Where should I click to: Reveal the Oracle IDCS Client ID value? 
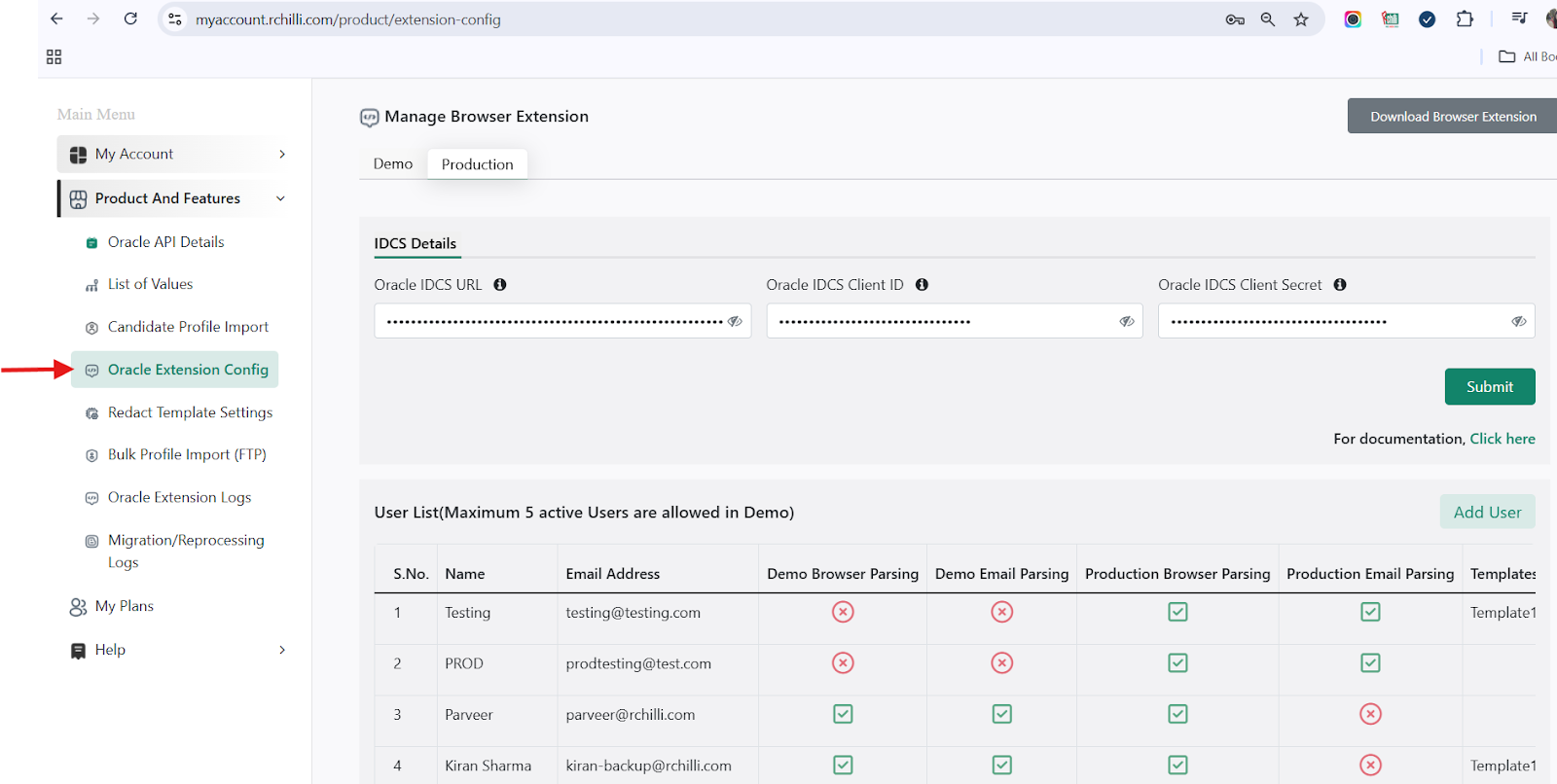point(1127,321)
